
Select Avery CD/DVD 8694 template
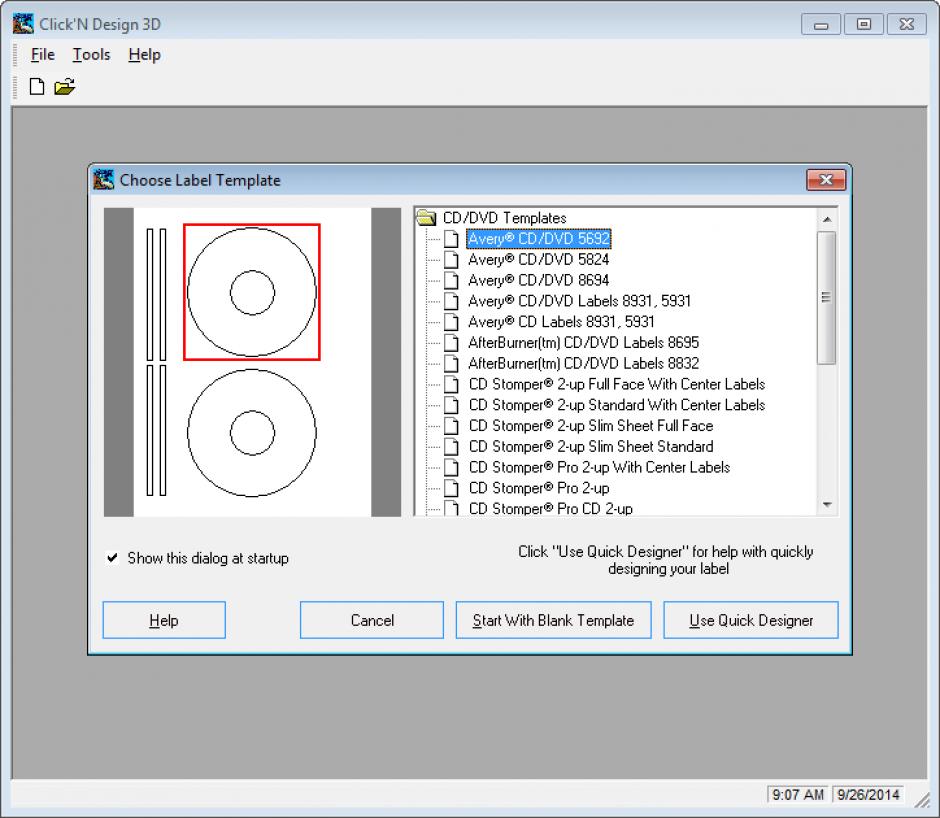pyautogui.click(x=538, y=280)
